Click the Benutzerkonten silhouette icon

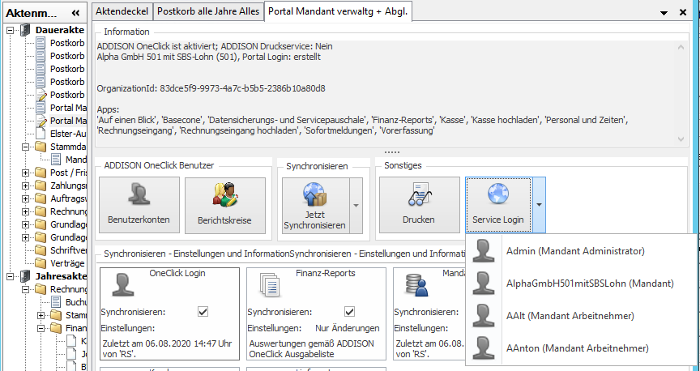[x=139, y=195]
